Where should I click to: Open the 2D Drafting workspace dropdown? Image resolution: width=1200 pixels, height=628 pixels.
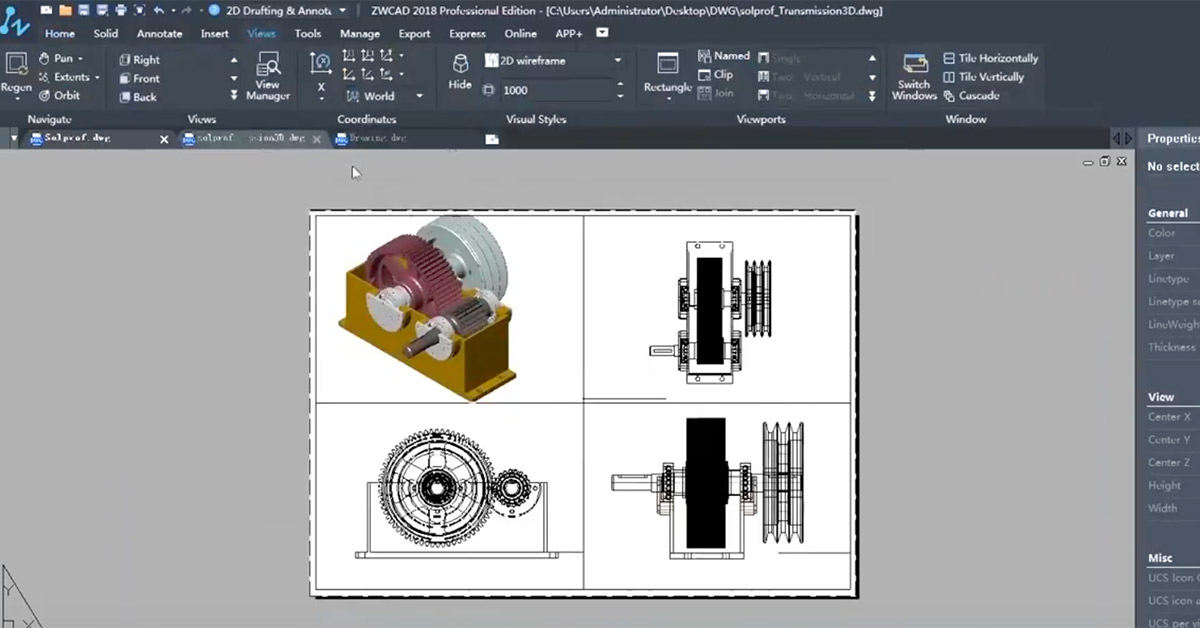(x=343, y=10)
